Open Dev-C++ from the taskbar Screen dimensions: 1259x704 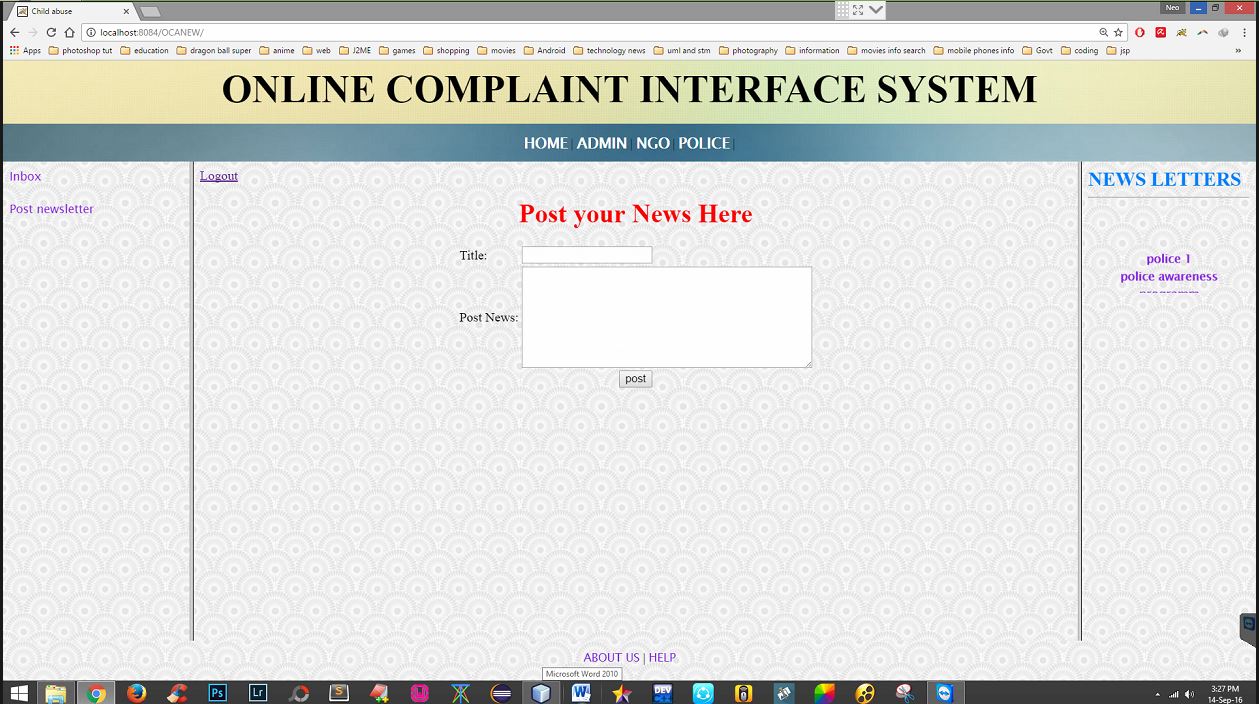tap(663, 692)
